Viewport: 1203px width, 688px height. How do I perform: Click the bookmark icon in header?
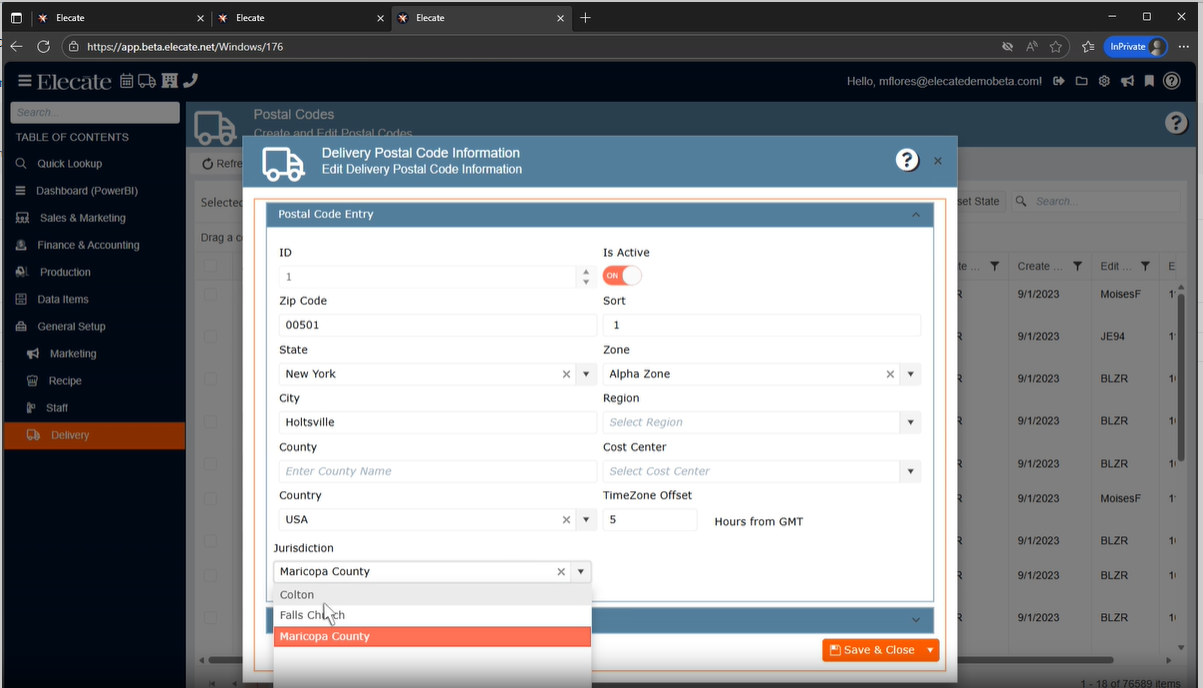(1149, 81)
